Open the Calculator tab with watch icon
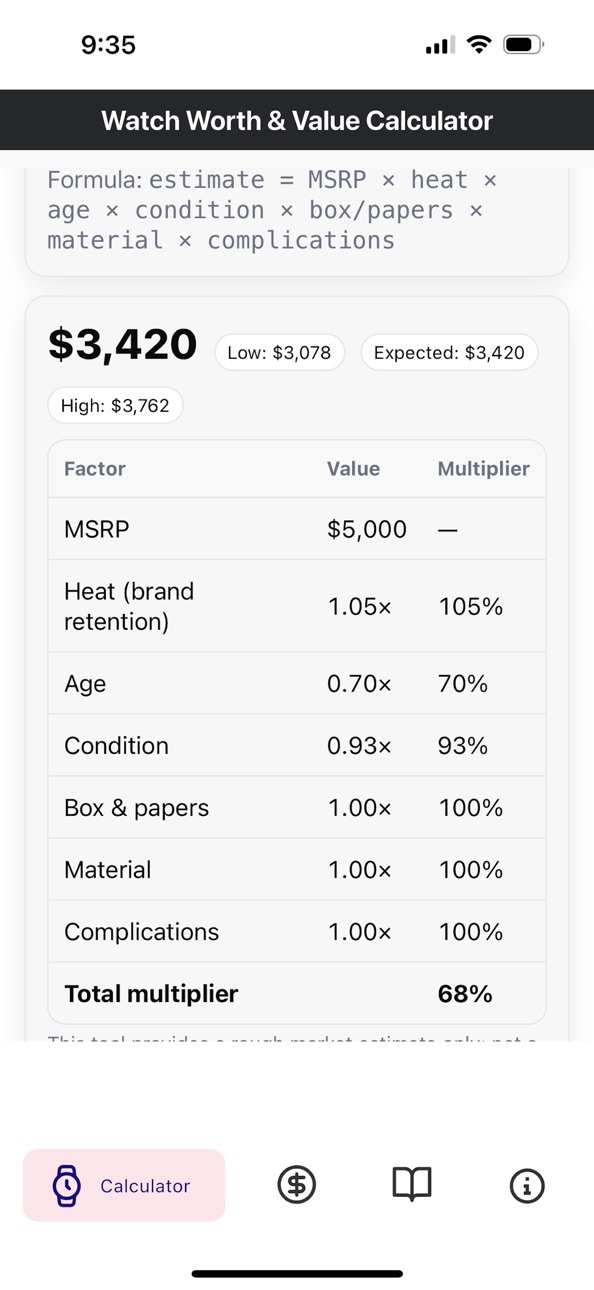594x1290 pixels. (x=124, y=1185)
